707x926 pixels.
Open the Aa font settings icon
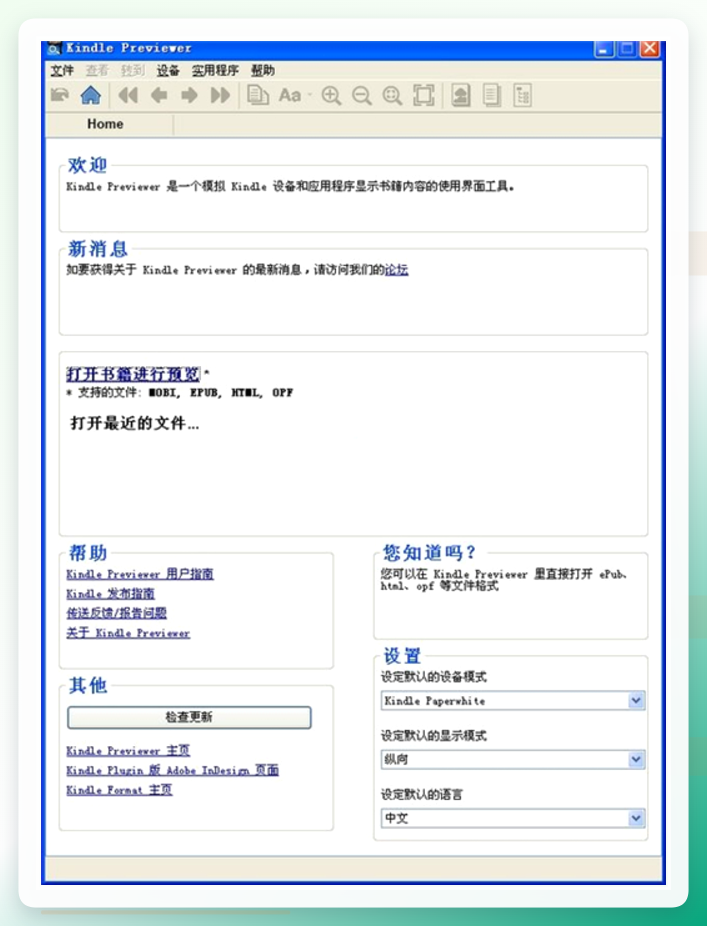click(x=290, y=95)
